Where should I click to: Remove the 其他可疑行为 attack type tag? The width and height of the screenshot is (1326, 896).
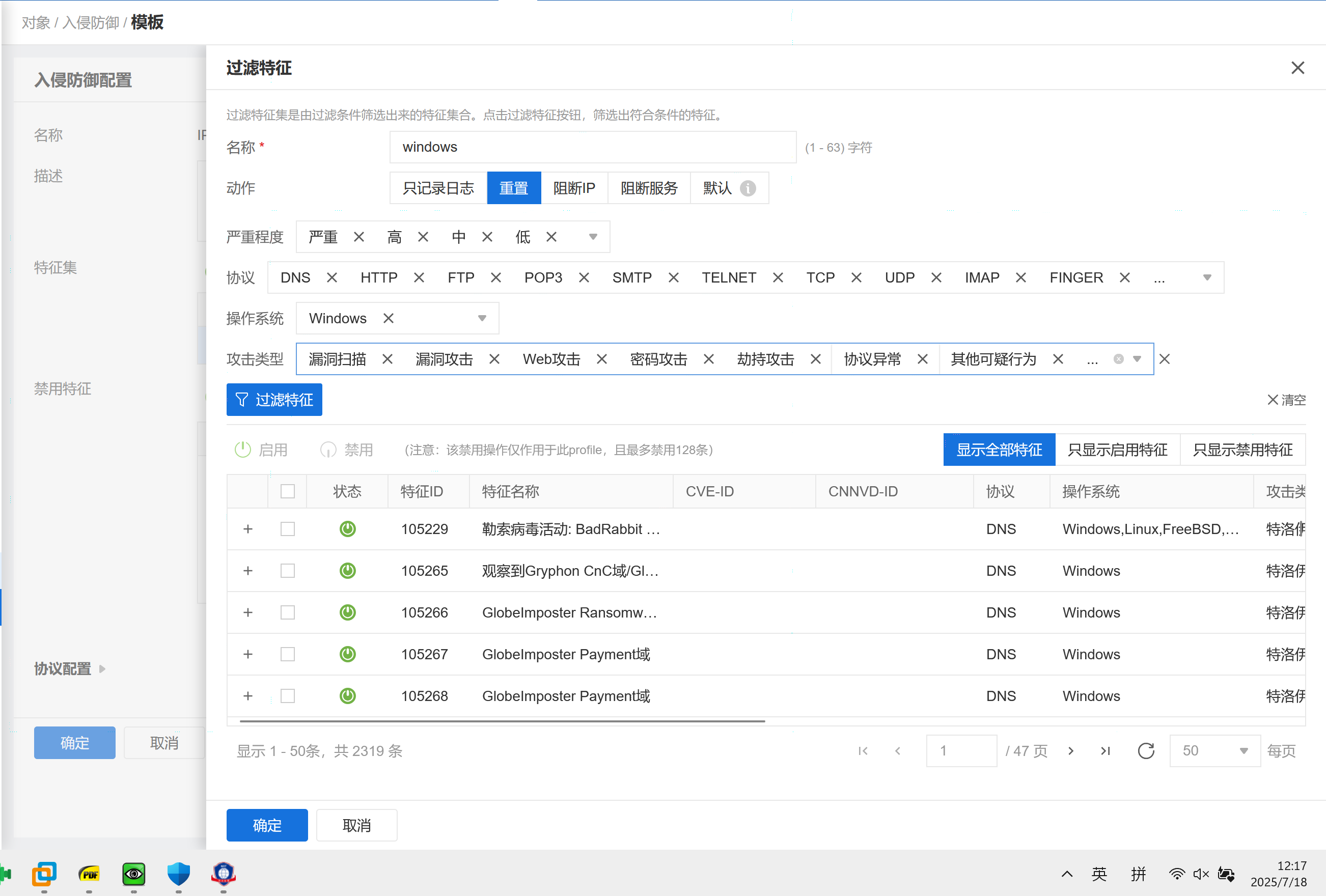[x=1058, y=359]
